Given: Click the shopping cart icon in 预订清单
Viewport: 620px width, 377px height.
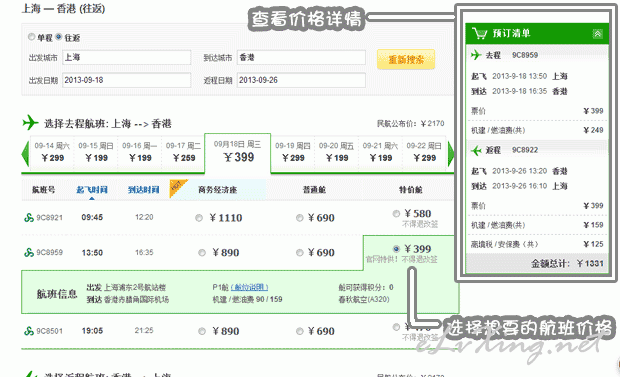Looking at the screenshot, I should pos(480,33).
